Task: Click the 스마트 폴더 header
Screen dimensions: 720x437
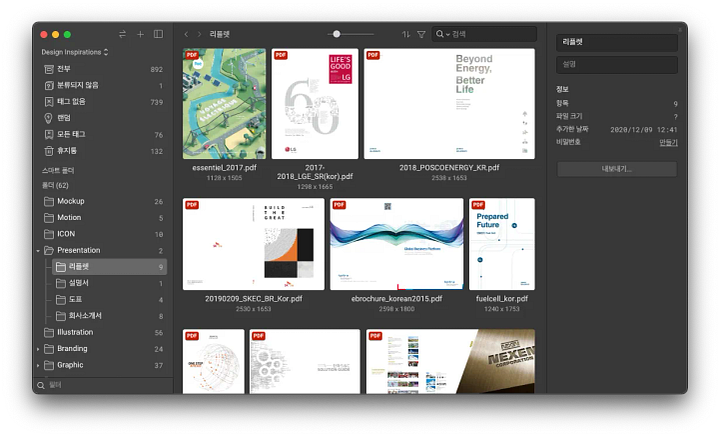Action: point(58,170)
